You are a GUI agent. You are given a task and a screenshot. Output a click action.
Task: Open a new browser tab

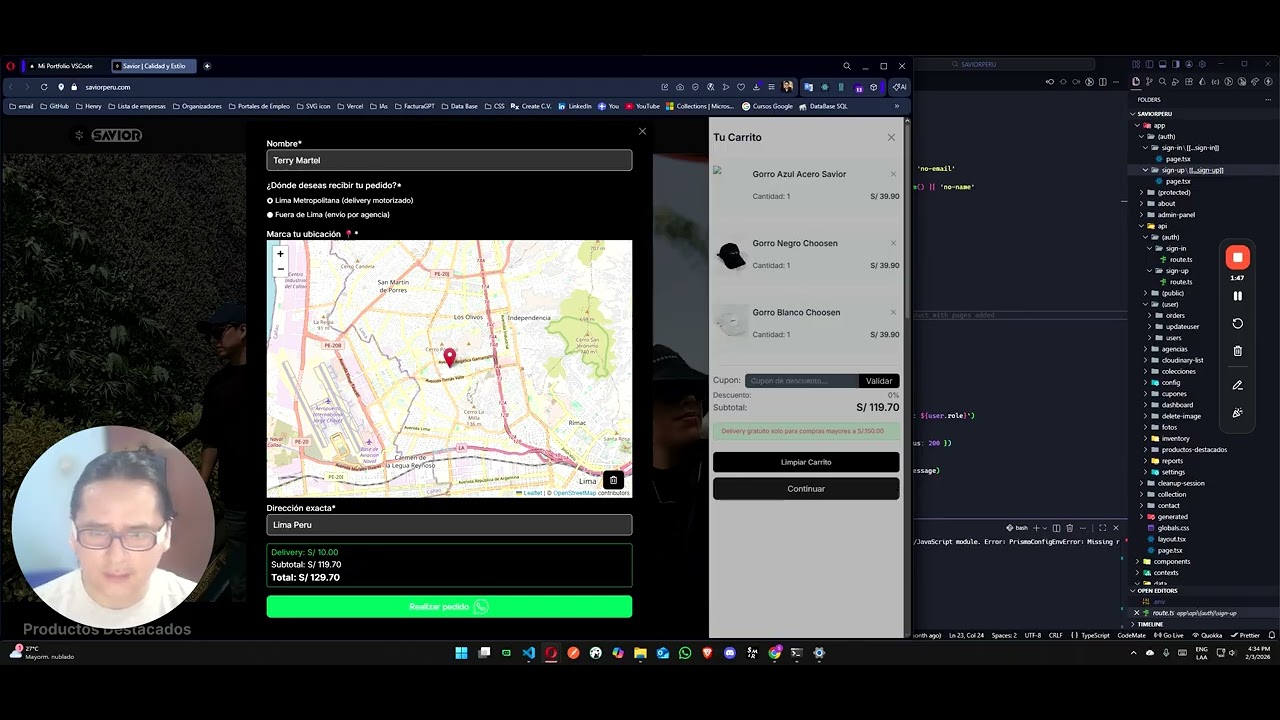click(207, 66)
